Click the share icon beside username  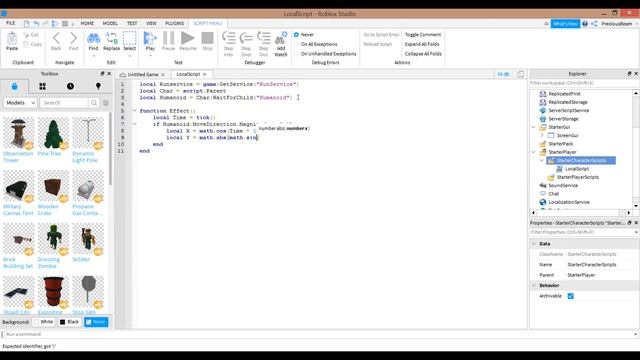pos(594,24)
